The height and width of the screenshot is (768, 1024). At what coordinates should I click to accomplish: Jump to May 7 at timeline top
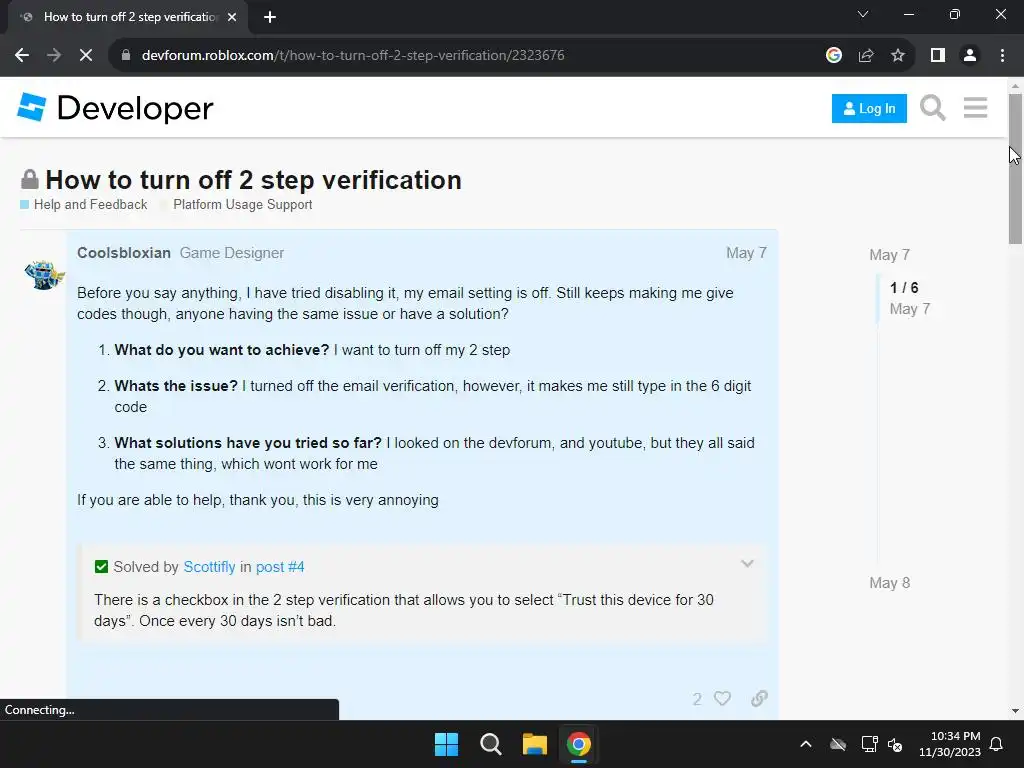[x=889, y=255]
